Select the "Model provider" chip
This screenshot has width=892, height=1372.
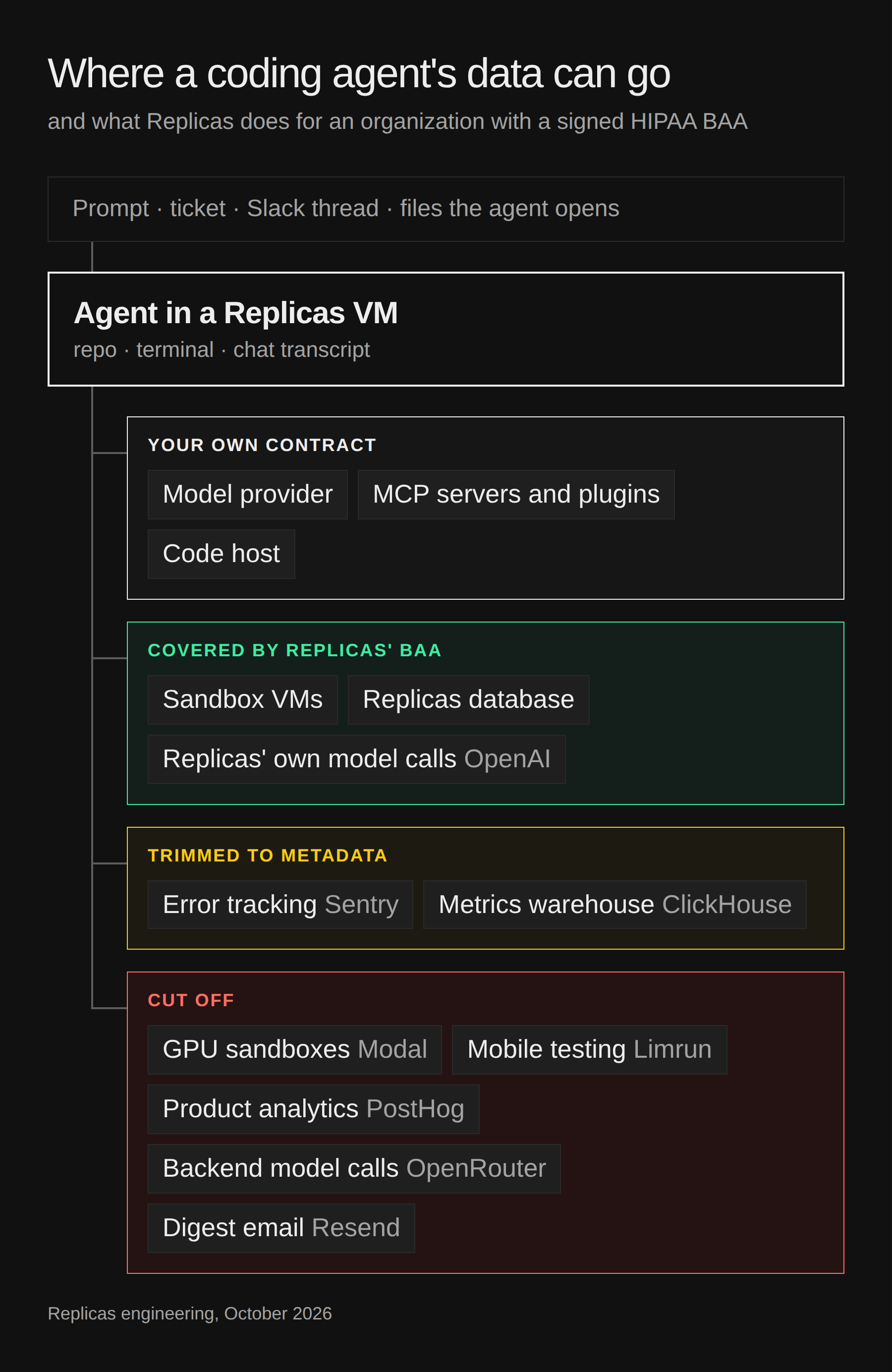point(248,495)
